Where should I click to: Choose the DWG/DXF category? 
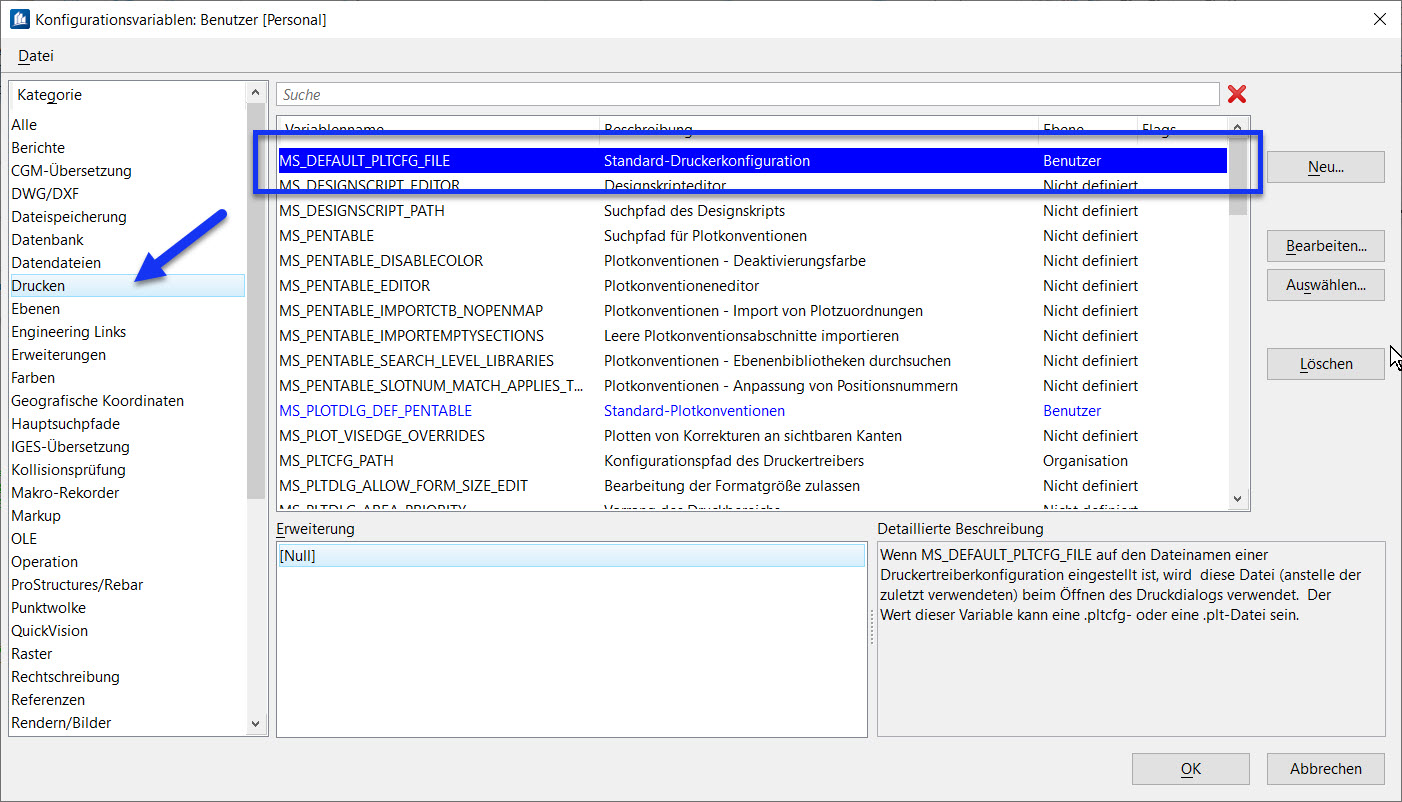tap(127, 194)
